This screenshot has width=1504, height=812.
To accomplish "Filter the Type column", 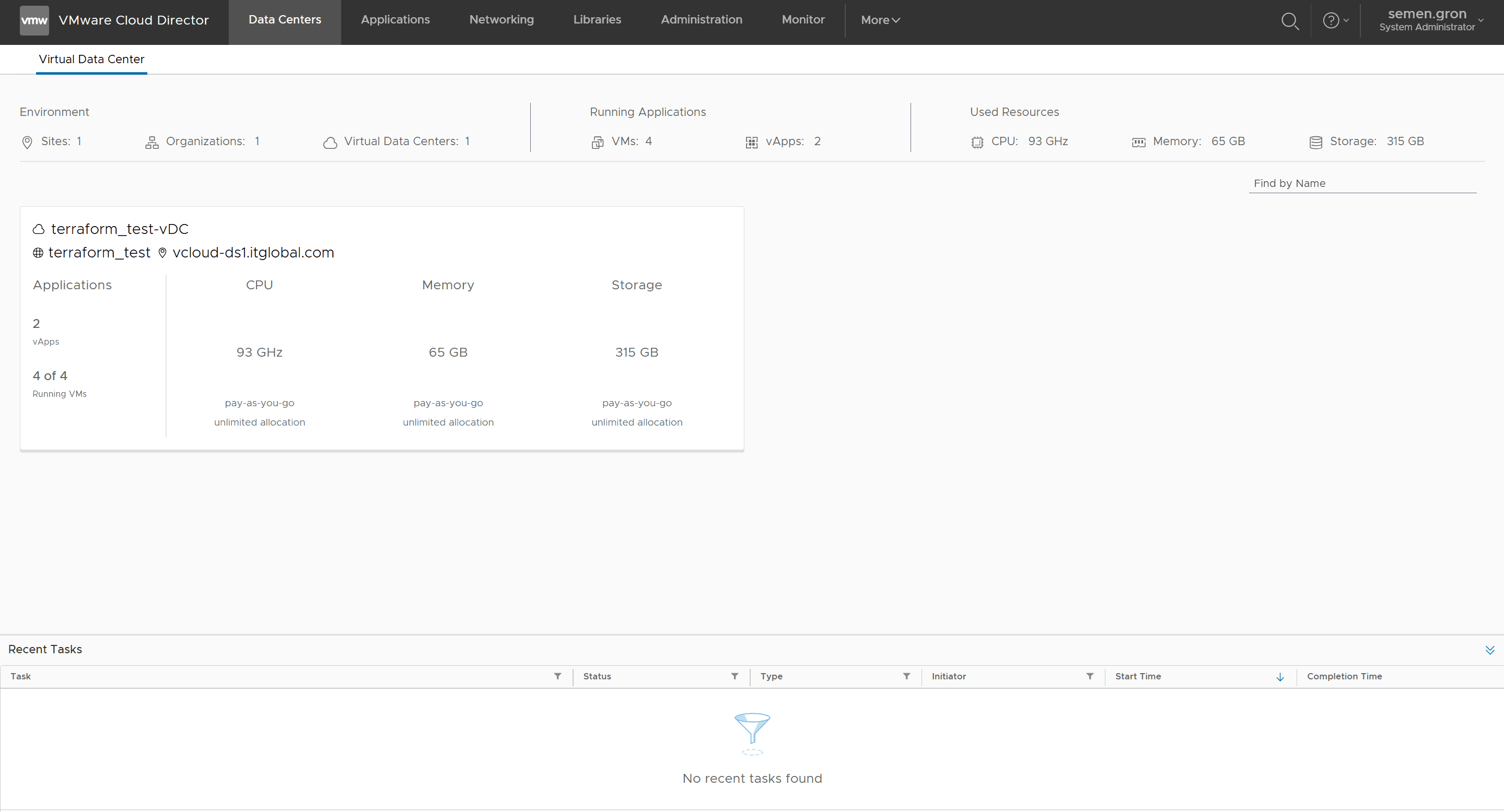I will tap(906, 677).
